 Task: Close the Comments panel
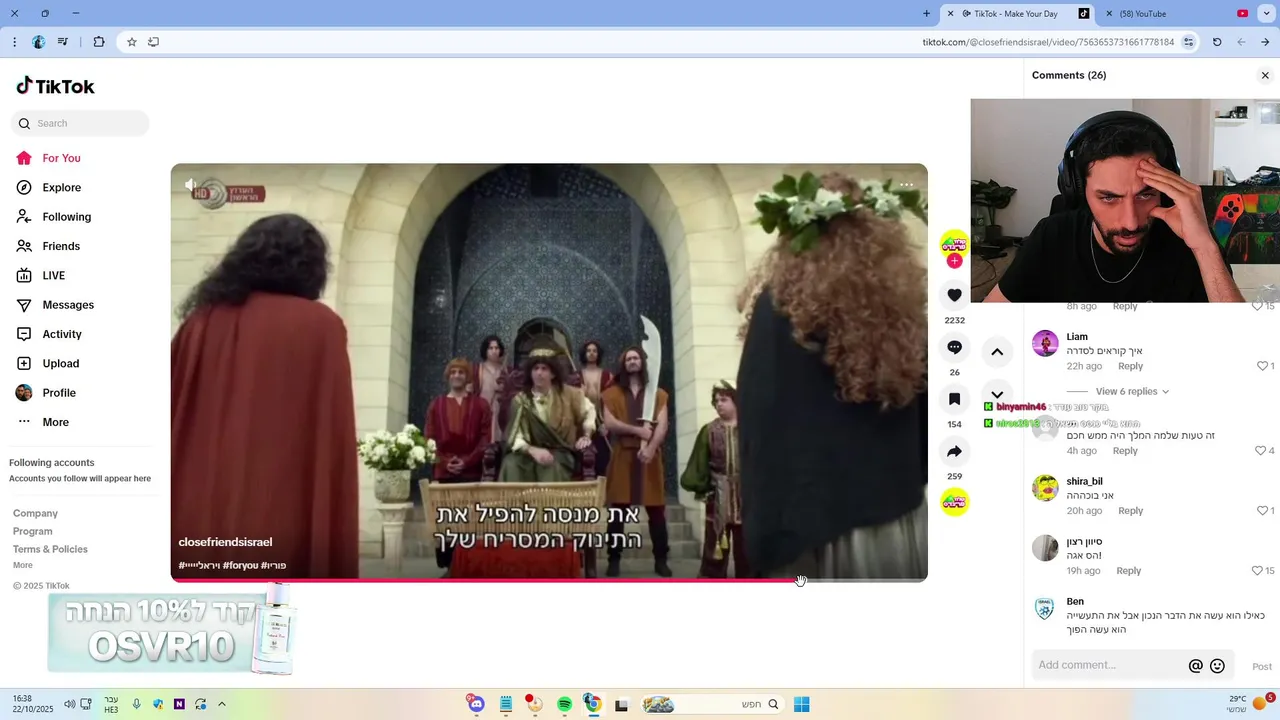1265,75
